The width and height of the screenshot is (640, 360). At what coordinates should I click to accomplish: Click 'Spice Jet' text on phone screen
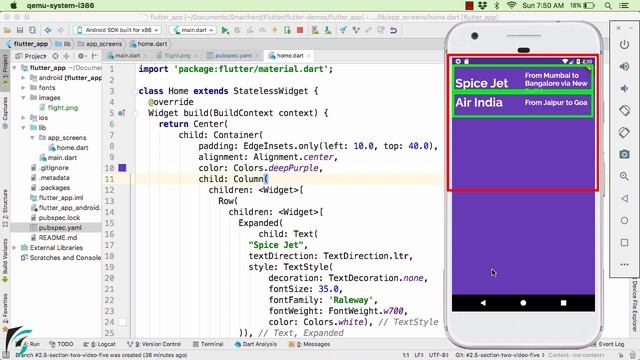(x=482, y=83)
